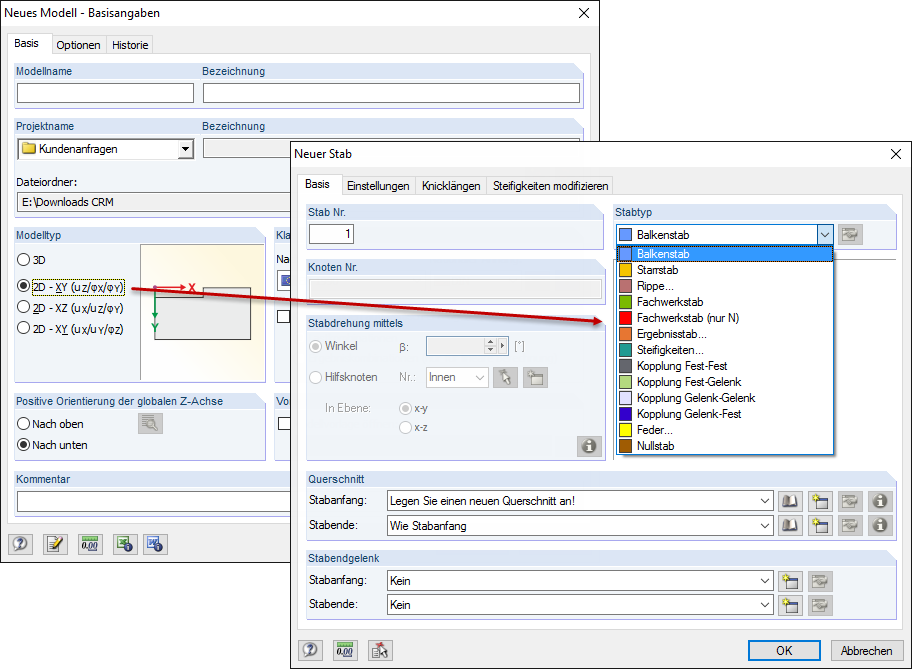Expand the Stabende Wie Stabanfang dropdown
Screen dimensions: 912x669
764,525
